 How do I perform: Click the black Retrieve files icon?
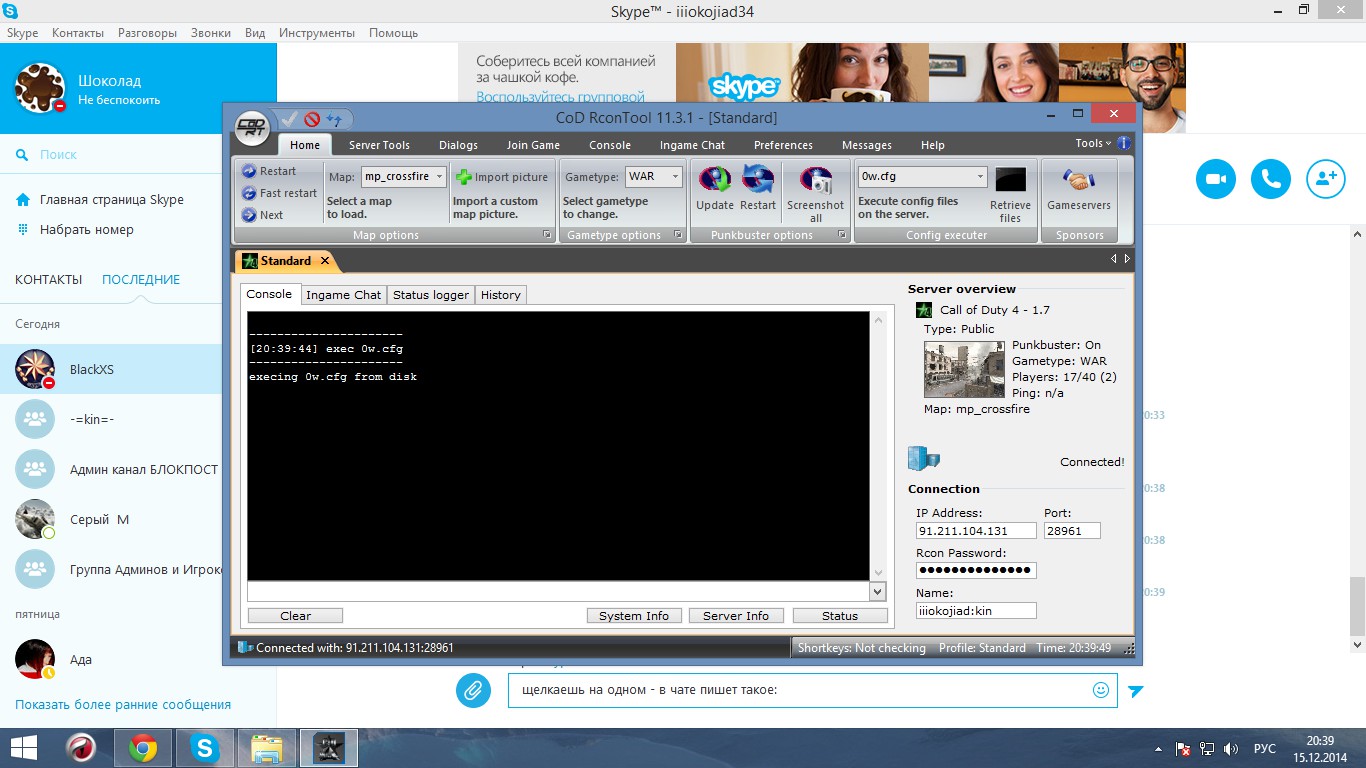(x=1010, y=180)
